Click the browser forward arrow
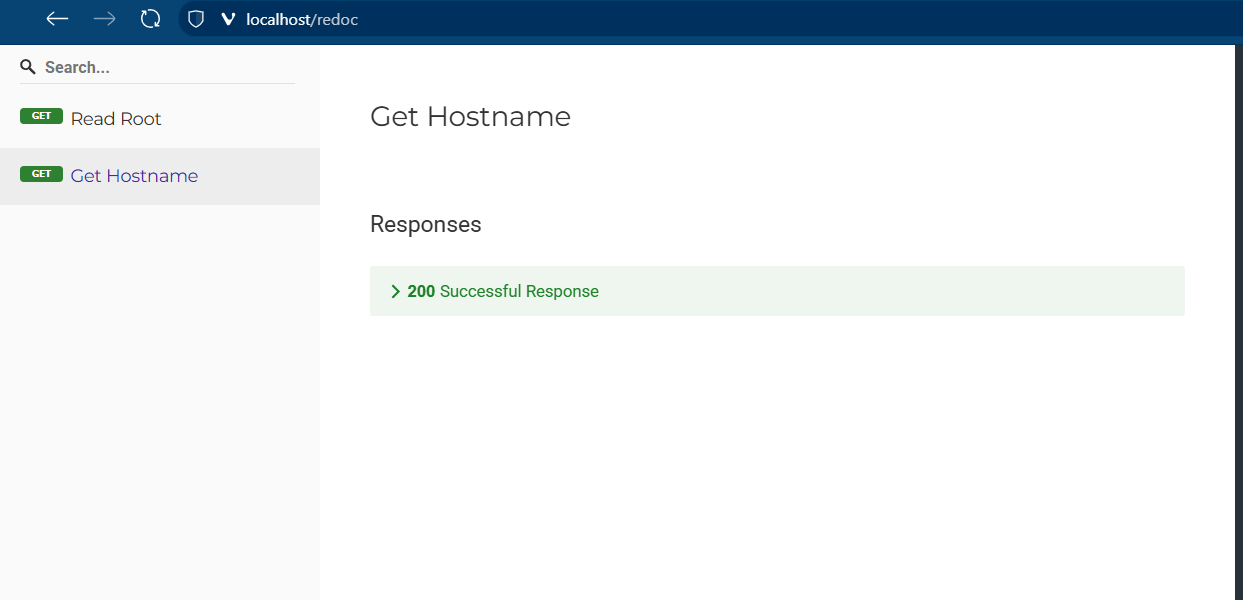 pos(104,19)
